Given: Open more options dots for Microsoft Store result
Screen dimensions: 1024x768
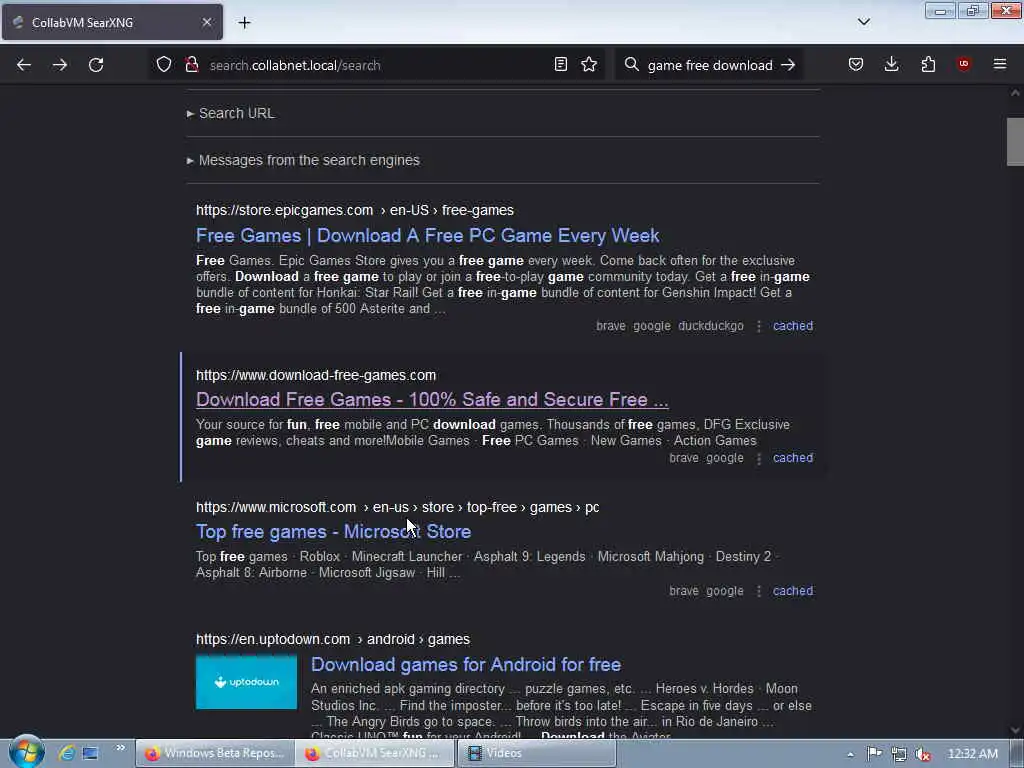Looking at the screenshot, I should coord(758,591).
